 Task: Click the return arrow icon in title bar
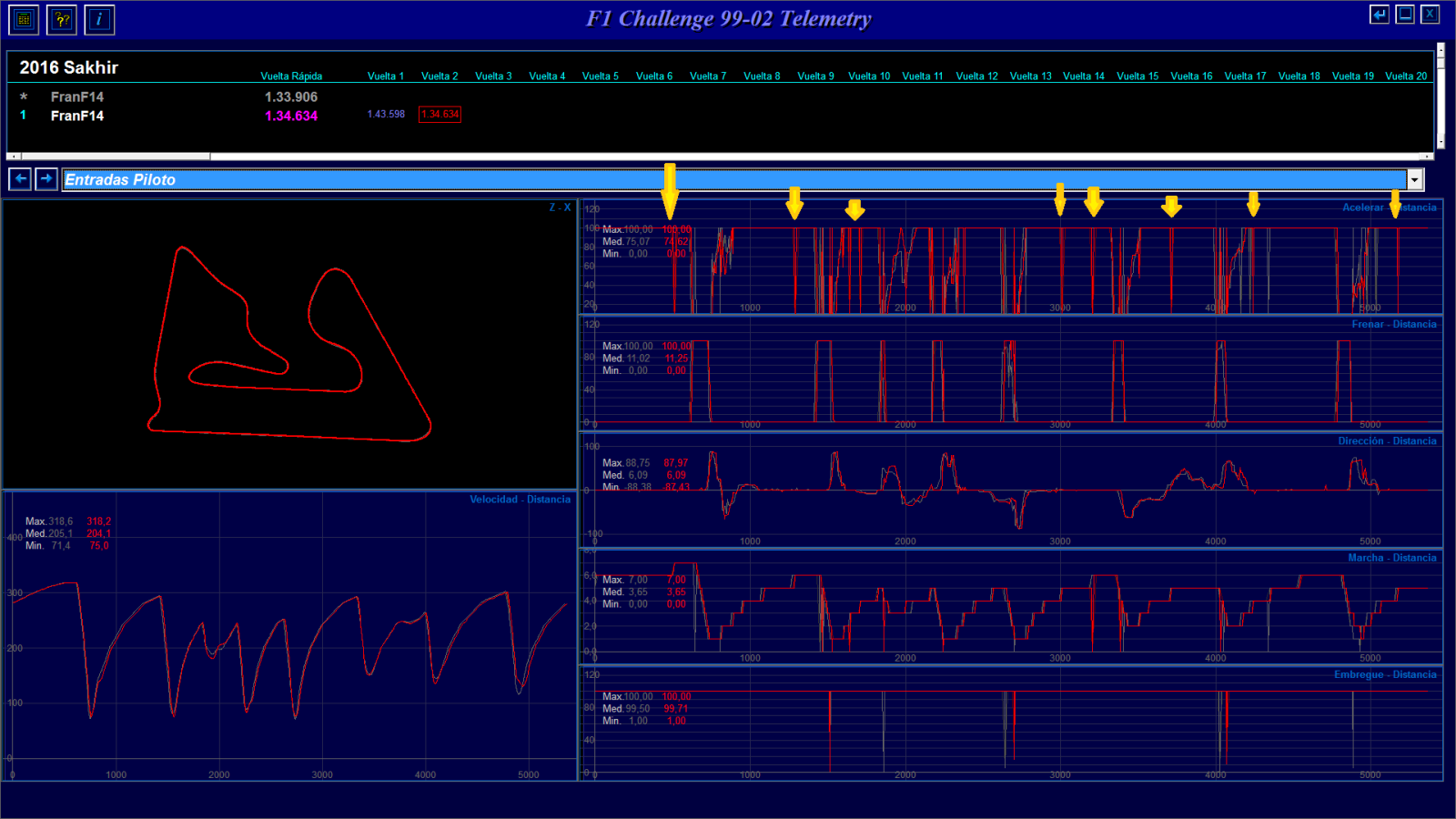pyautogui.click(x=1380, y=15)
